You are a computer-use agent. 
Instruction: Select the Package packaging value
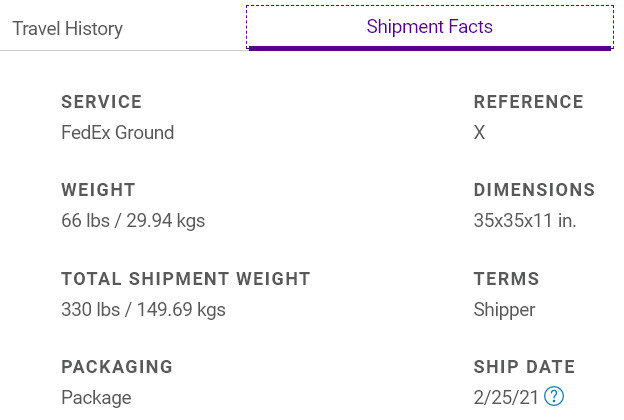pyautogui.click(x=96, y=398)
